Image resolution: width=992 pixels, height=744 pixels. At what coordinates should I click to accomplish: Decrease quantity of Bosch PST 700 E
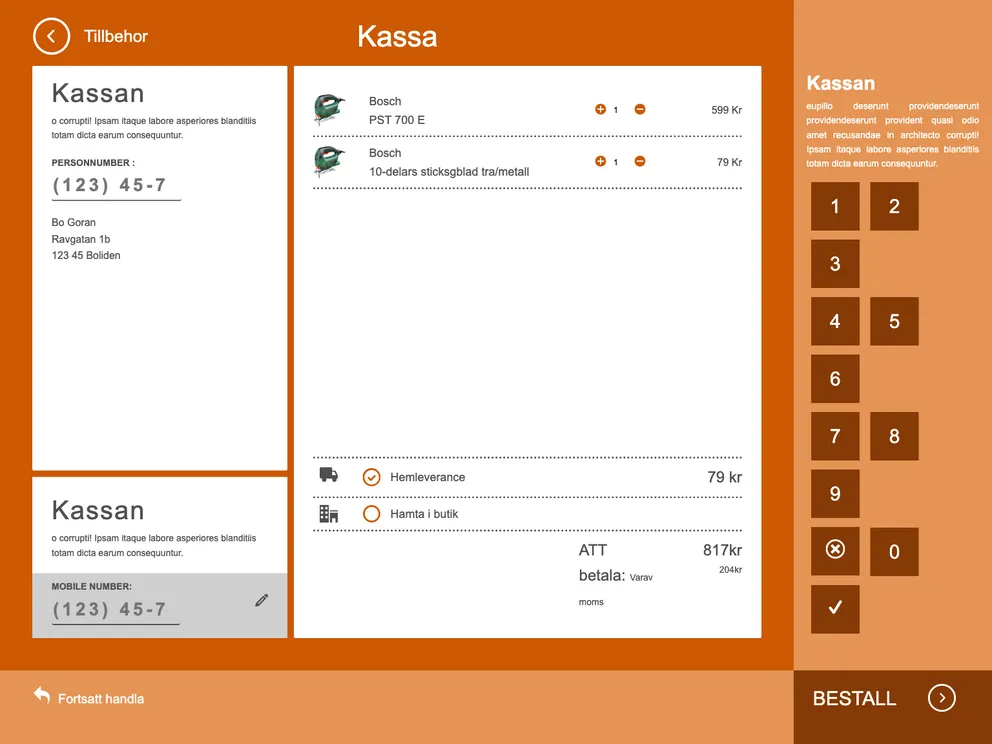(x=640, y=109)
